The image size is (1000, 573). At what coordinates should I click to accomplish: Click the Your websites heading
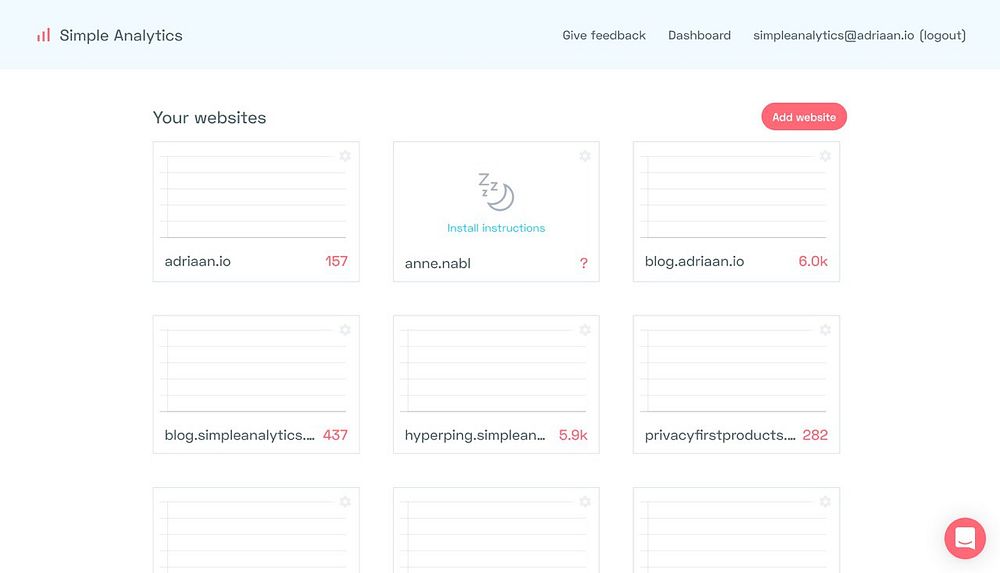209,117
